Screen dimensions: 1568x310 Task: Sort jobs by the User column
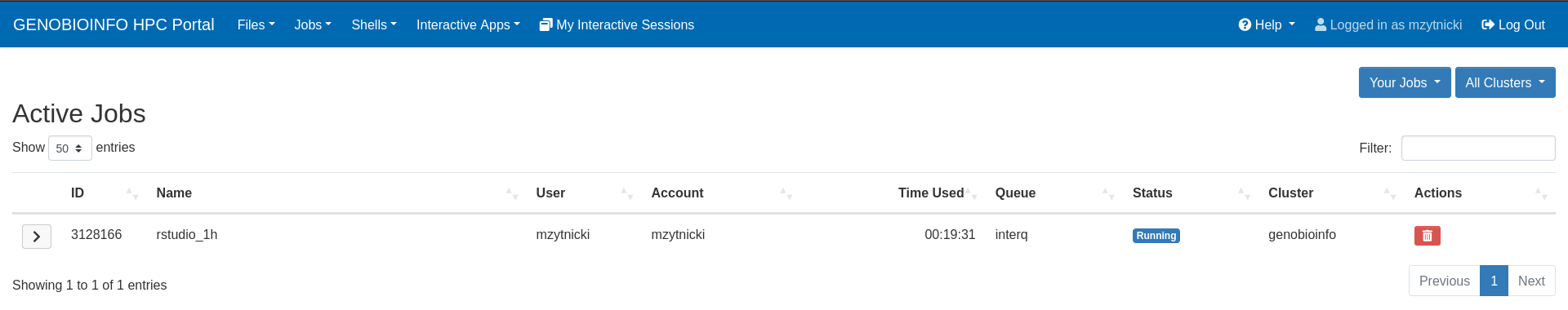[x=584, y=193]
